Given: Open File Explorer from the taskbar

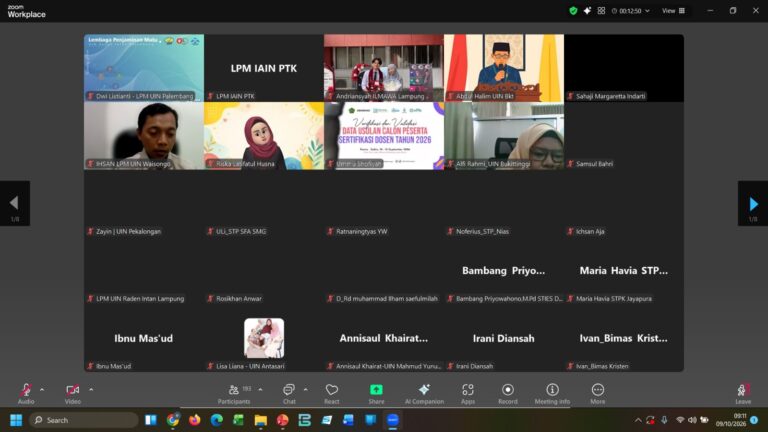Looking at the screenshot, I should (261, 420).
